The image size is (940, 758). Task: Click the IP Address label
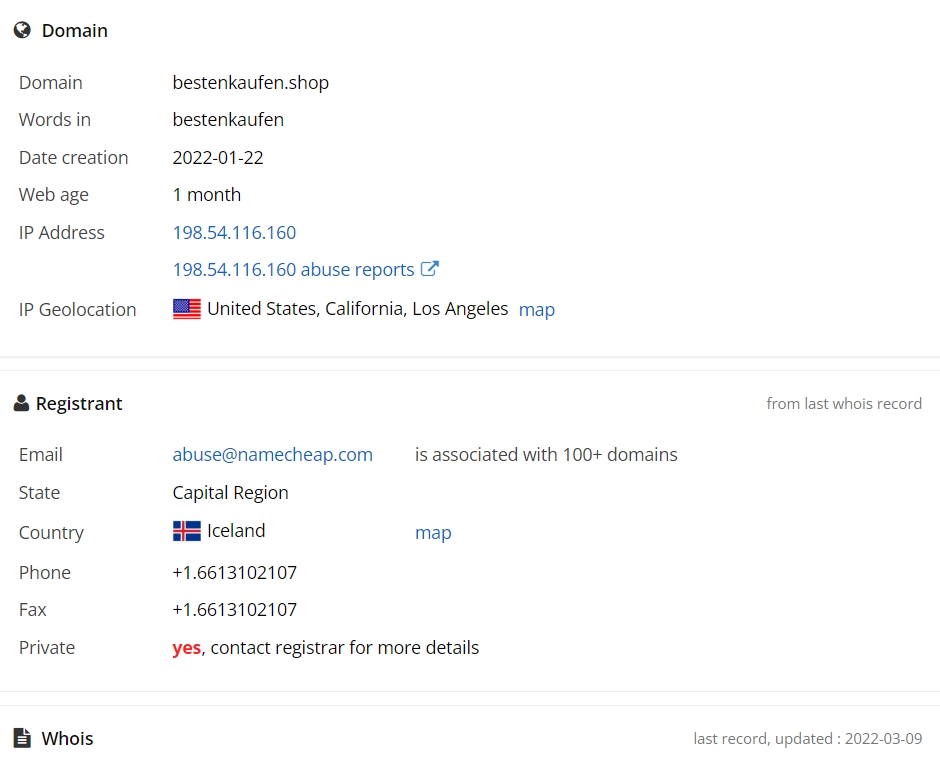point(62,232)
